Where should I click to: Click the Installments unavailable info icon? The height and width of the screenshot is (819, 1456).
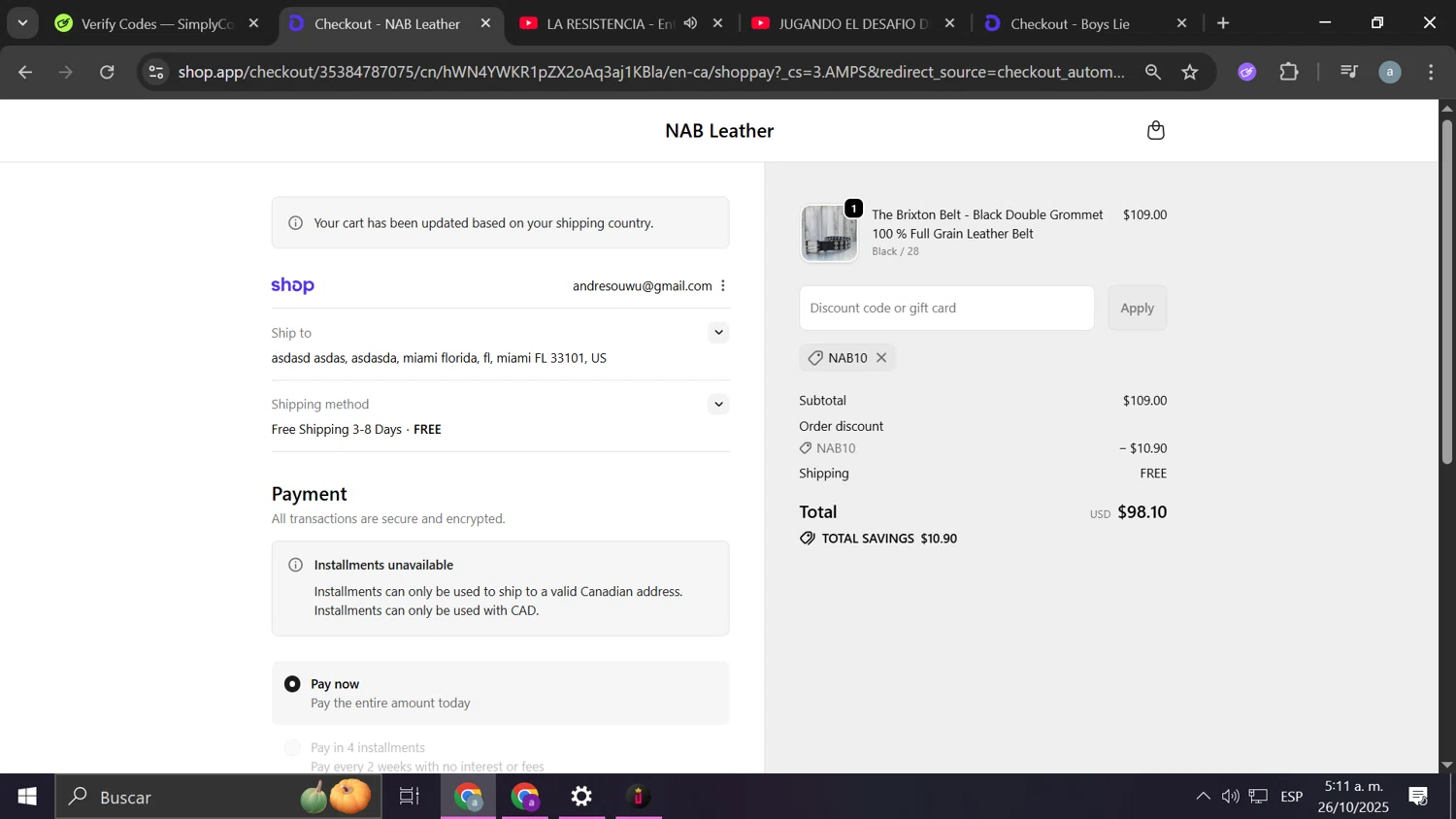pyautogui.click(x=295, y=565)
